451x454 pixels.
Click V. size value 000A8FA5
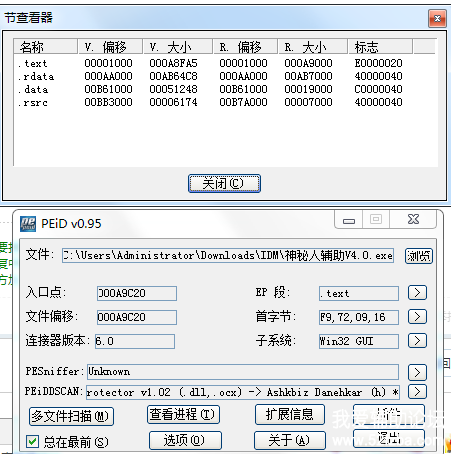coord(174,63)
